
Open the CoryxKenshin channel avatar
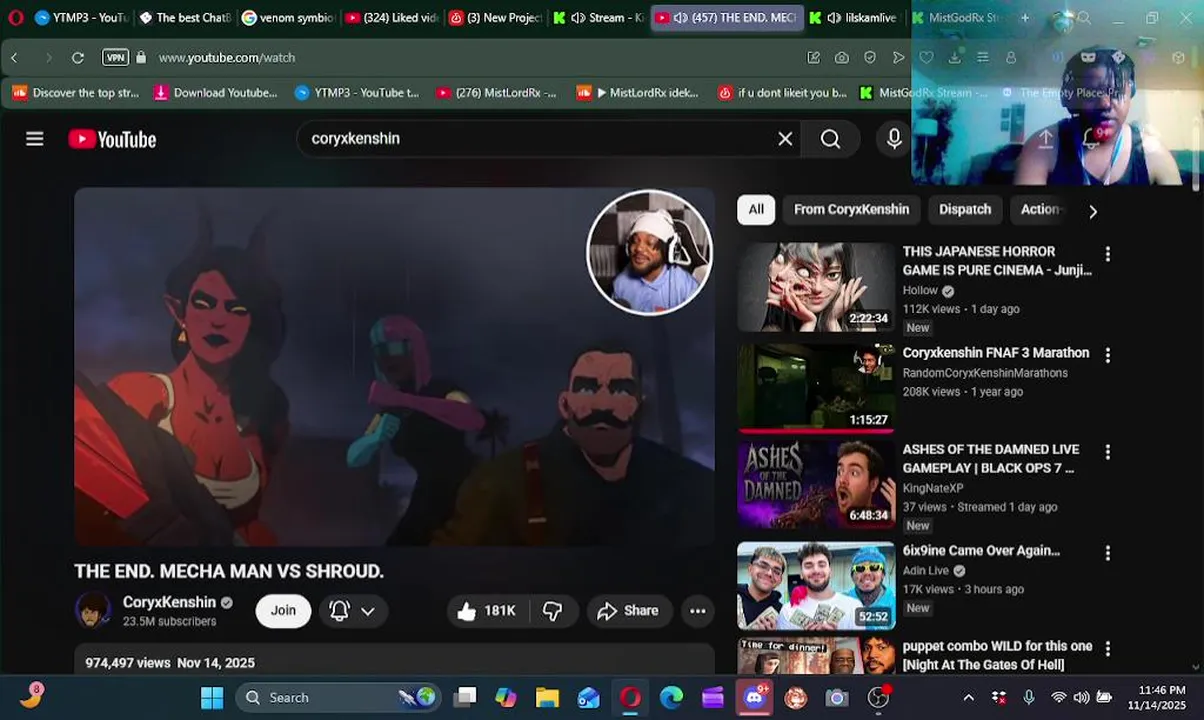coord(93,610)
